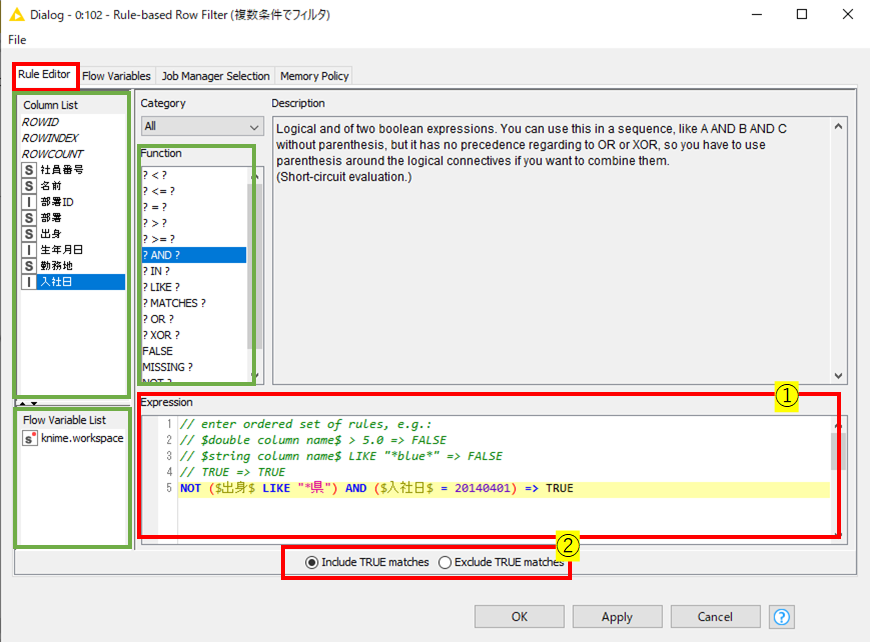Click the KNIME warning triangle title icon

click(x=17, y=14)
